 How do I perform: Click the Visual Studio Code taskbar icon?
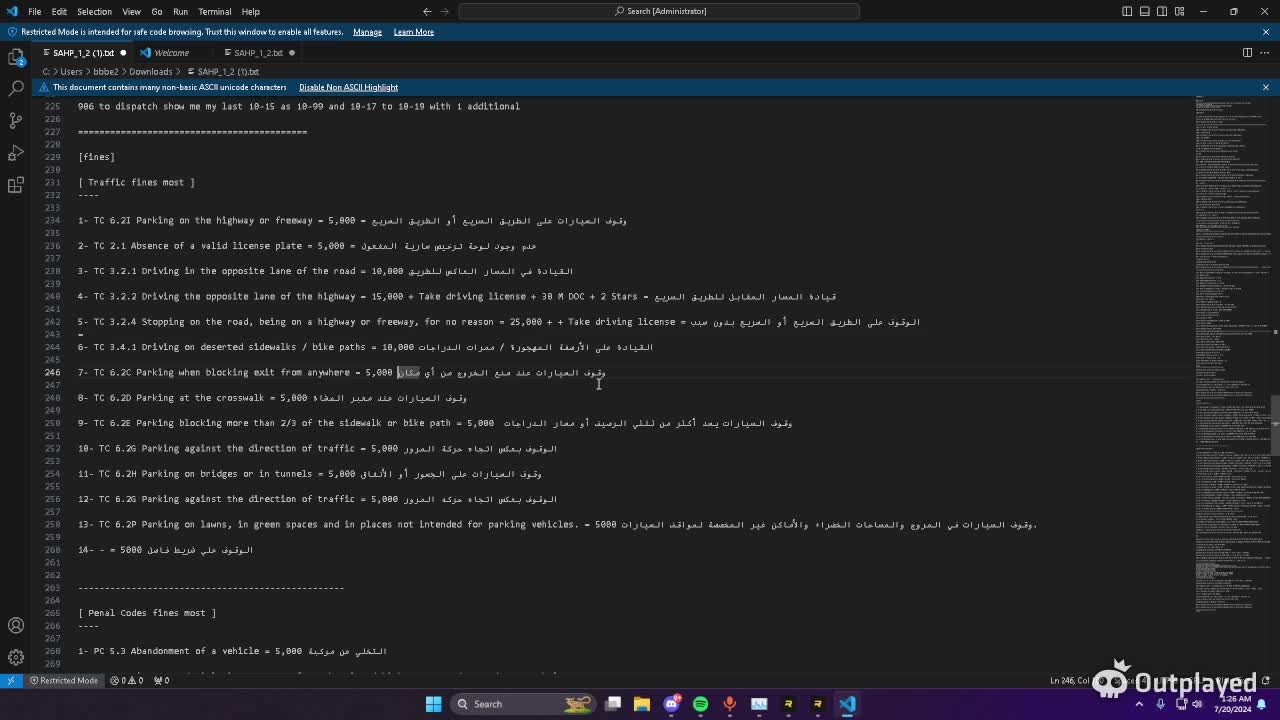pyautogui.click(x=847, y=703)
